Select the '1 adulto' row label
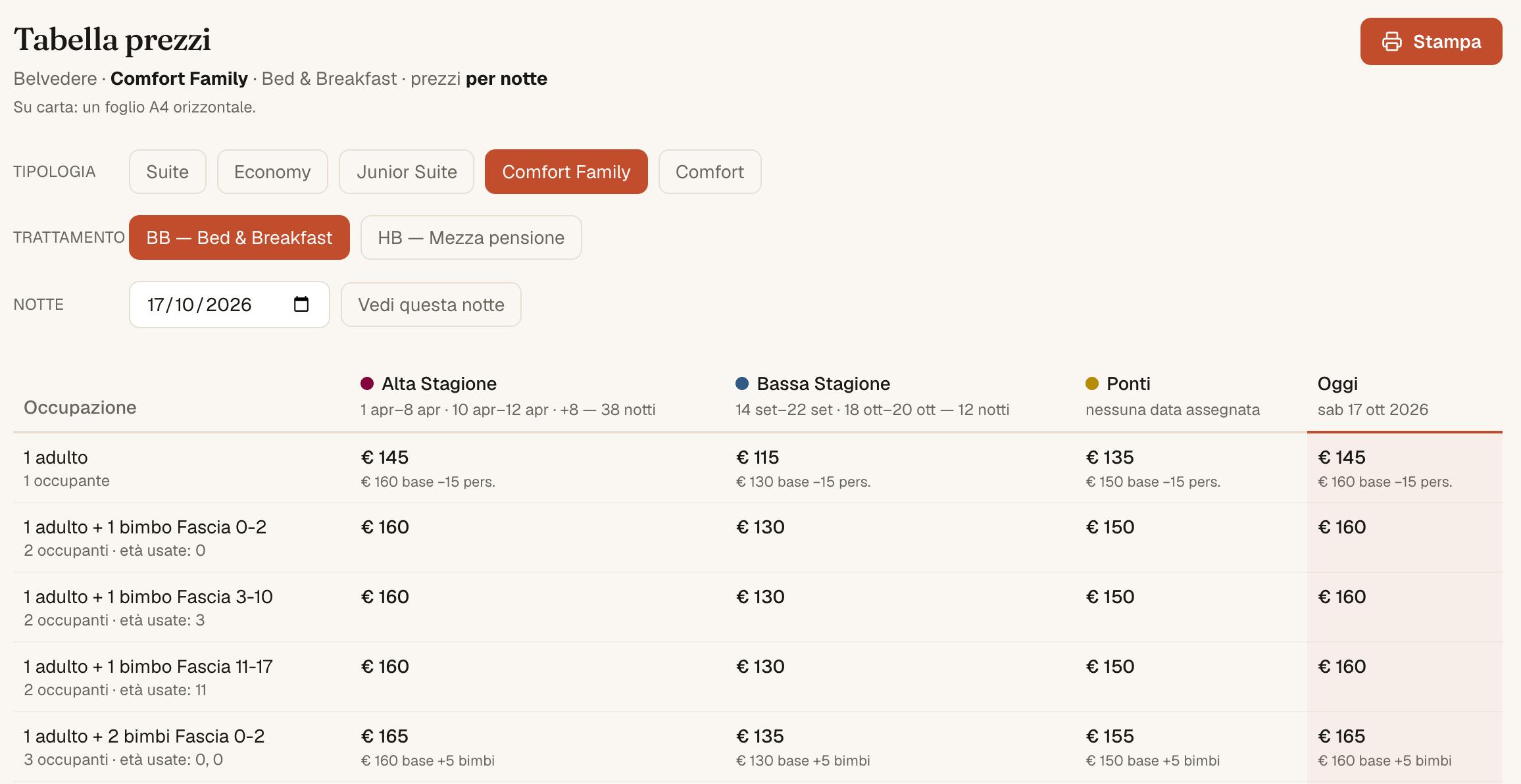The width and height of the screenshot is (1521, 784). tap(56, 457)
